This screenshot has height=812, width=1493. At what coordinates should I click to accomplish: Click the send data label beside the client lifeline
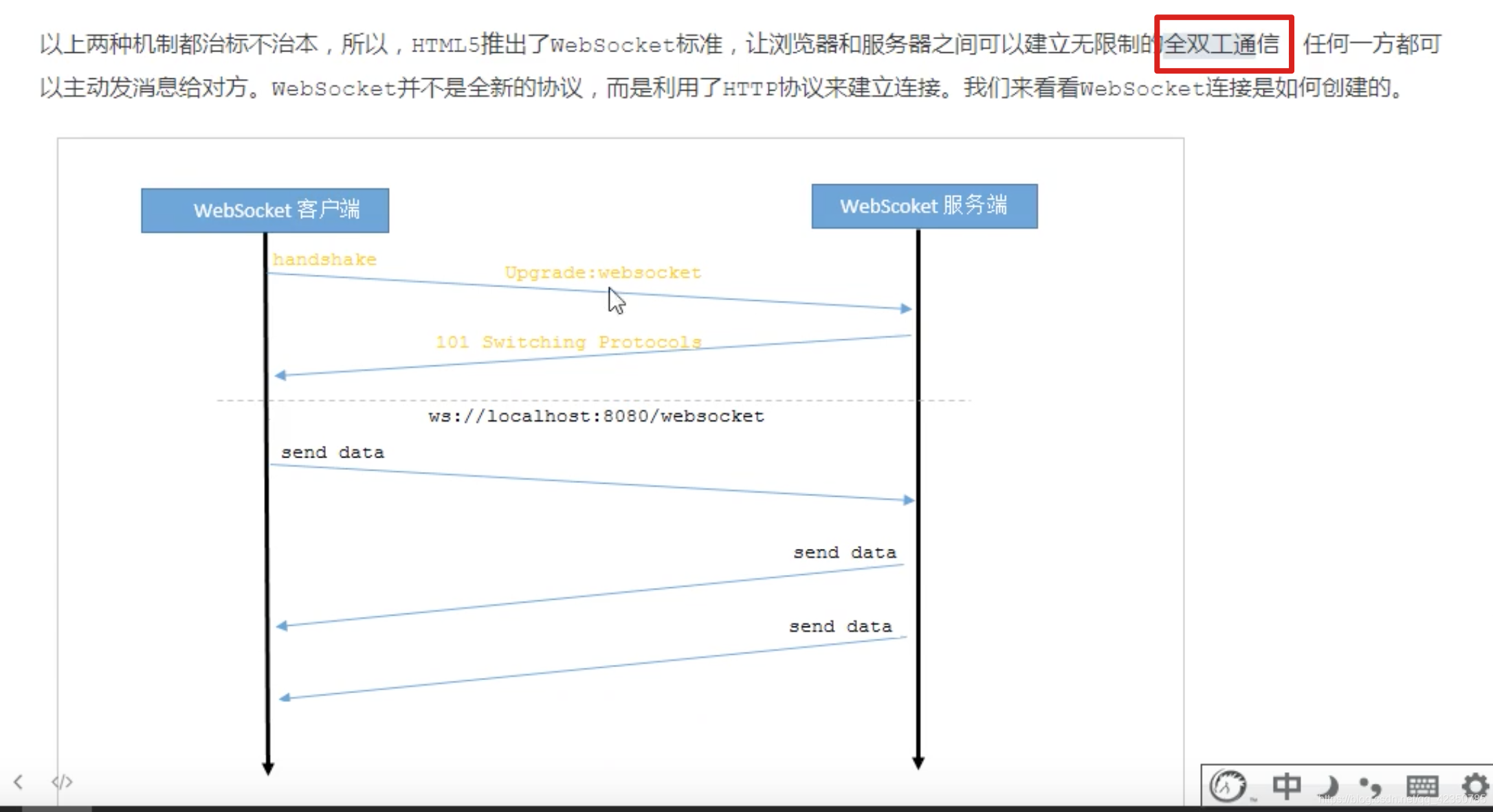[x=333, y=453]
